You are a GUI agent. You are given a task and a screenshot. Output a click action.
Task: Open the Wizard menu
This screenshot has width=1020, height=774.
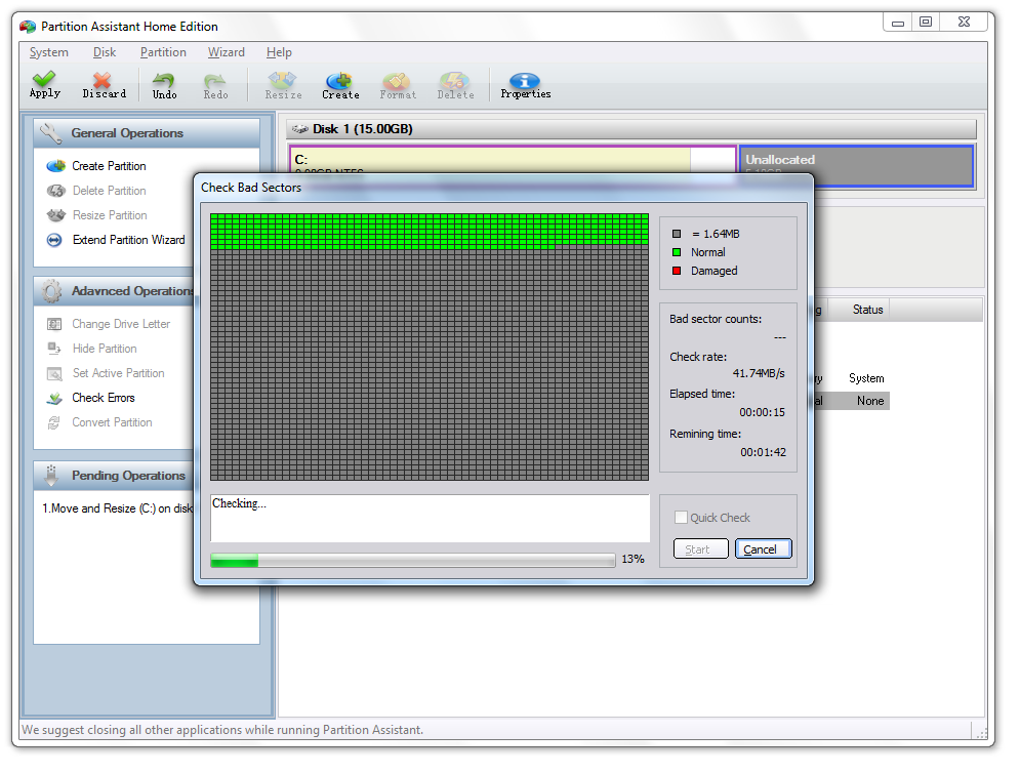pos(226,52)
